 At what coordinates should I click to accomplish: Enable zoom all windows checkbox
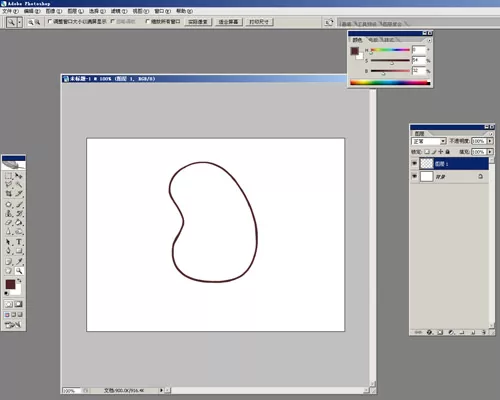(147, 21)
